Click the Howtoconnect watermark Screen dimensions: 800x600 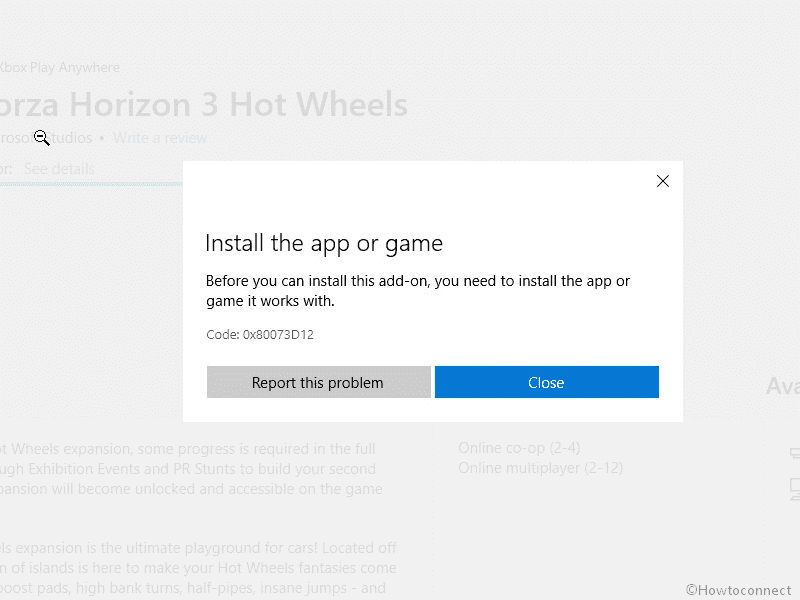[x=740, y=590]
